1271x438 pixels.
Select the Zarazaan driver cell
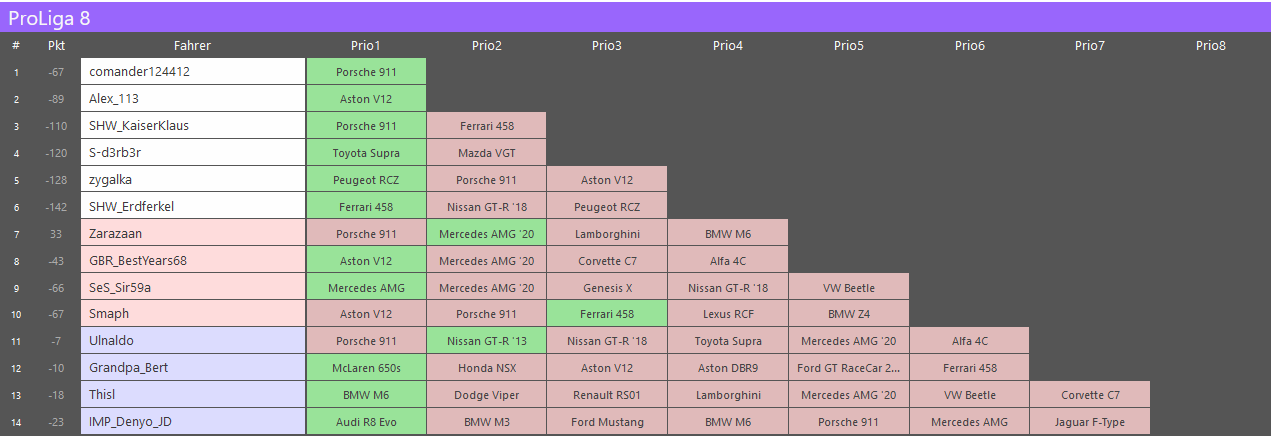(x=193, y=234)
